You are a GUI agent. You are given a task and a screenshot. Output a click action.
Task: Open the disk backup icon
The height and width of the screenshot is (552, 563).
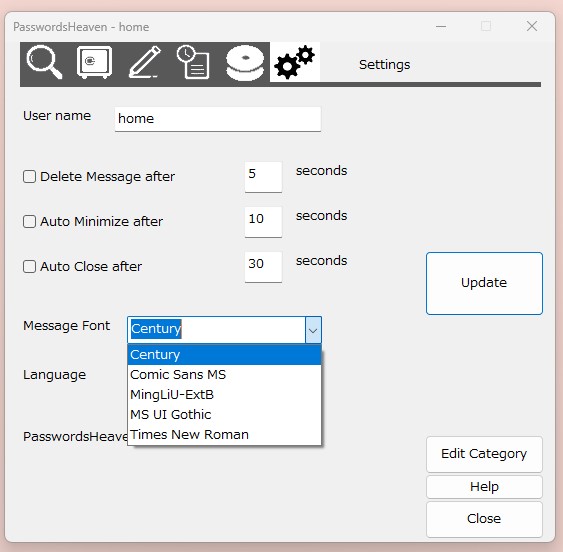click(x=245, y=63)
